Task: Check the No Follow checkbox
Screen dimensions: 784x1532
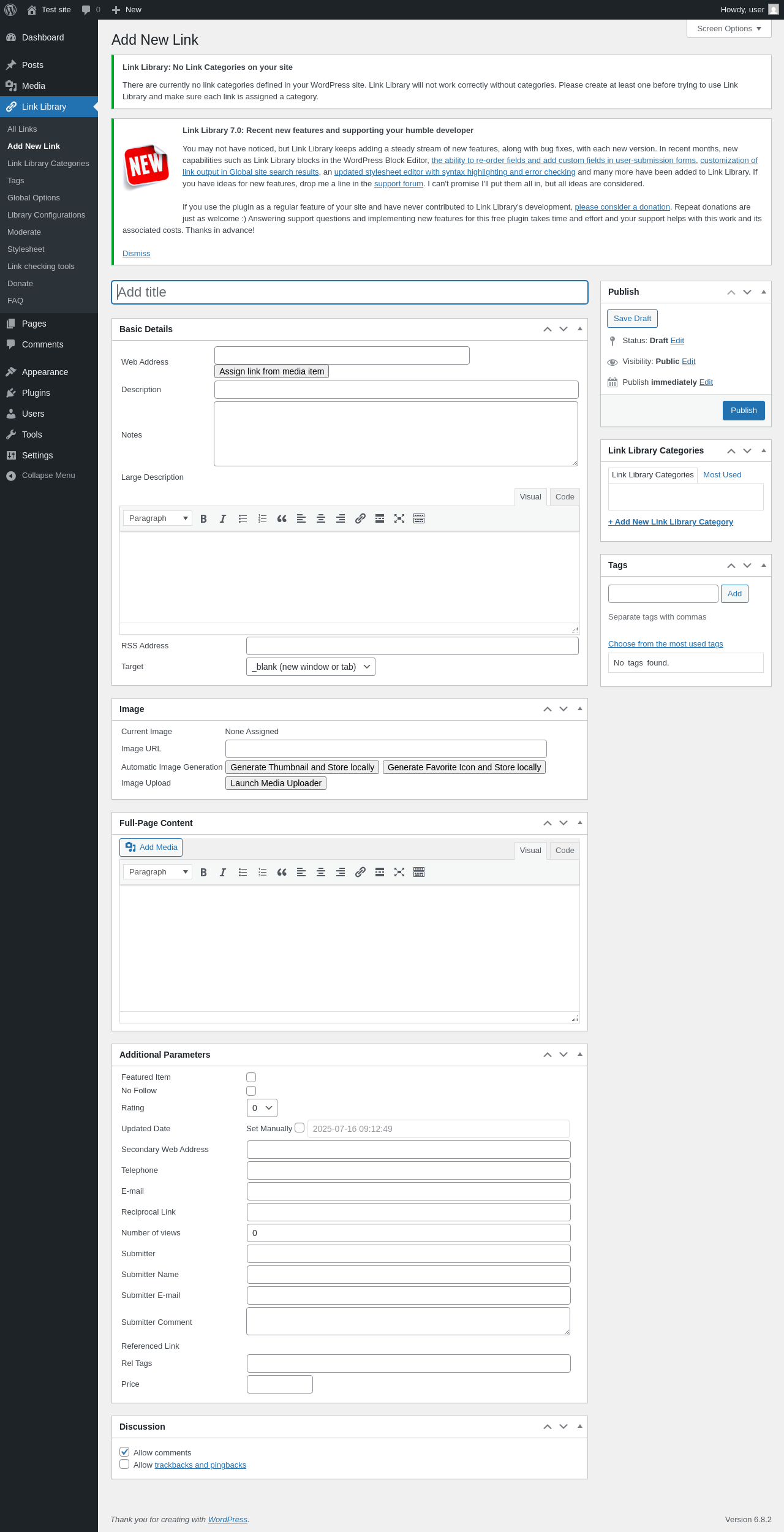Action: pyautogui.click(x=251, y=1091)
